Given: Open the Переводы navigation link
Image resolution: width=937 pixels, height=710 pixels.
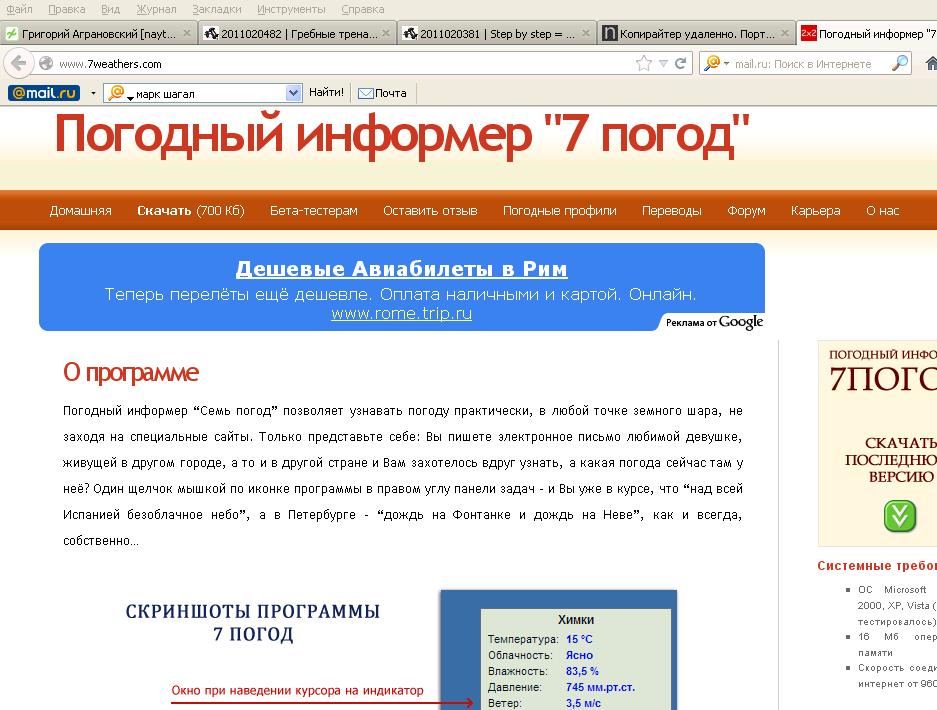Looking at the screenshot, I should [672, 210].
